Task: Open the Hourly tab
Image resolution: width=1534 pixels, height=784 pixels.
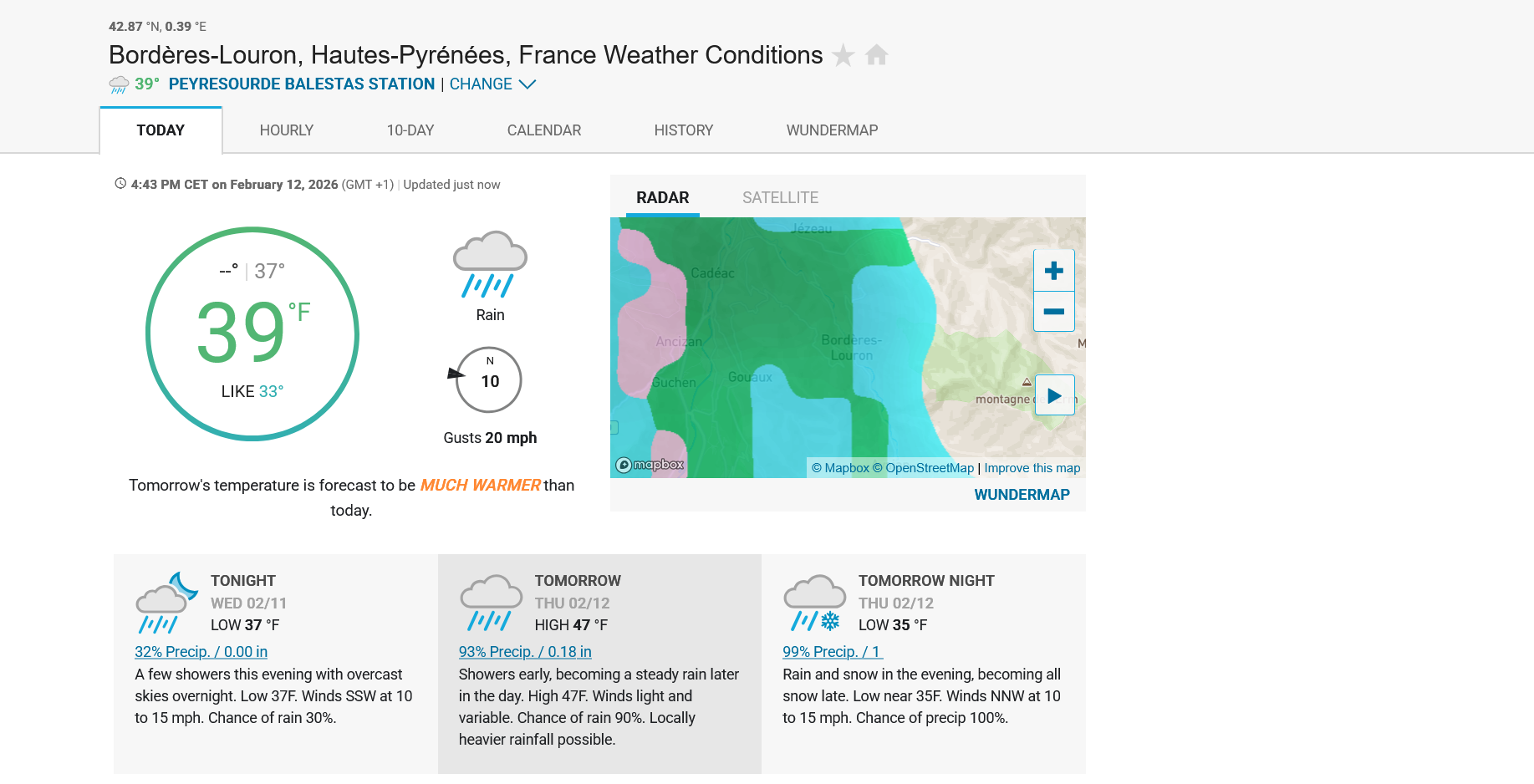Action: point(286,130)
